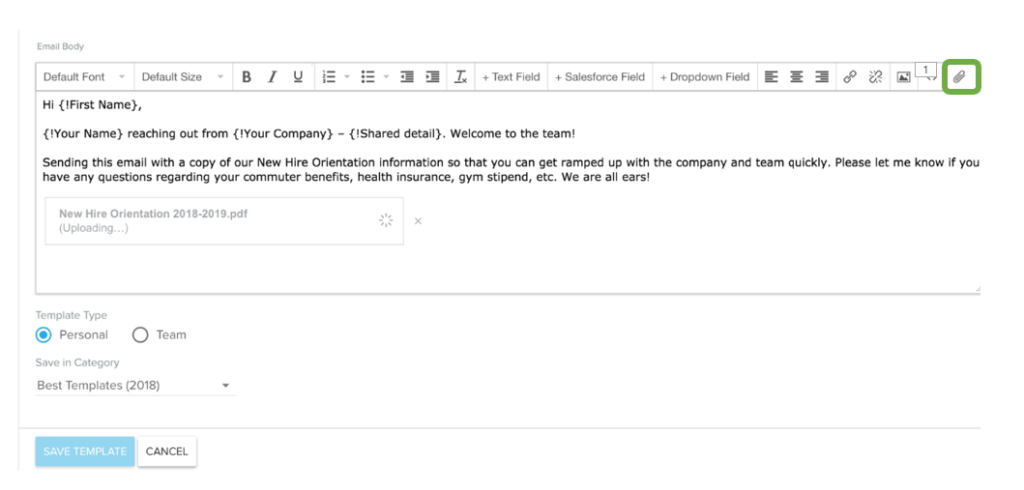
Task: Click the Save Template button
Action: coord(84,452)
